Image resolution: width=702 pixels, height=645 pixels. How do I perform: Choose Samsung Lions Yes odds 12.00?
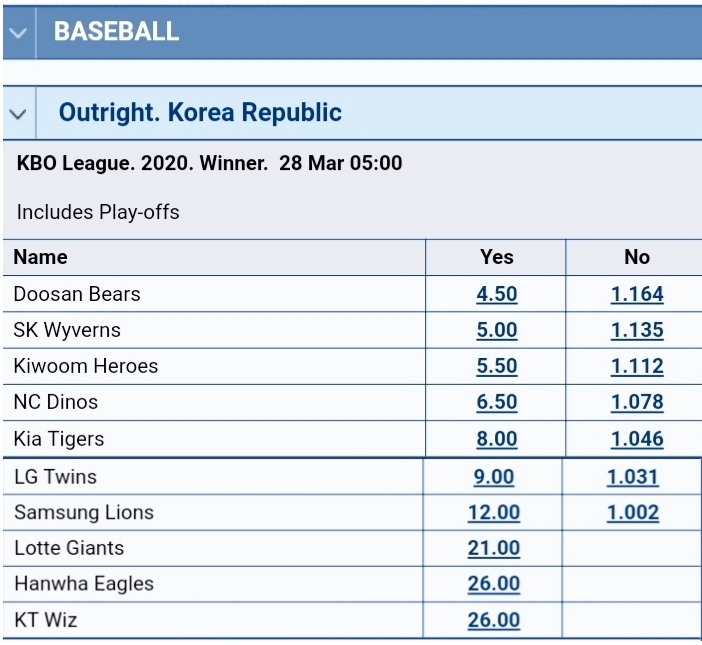[493, 513]
